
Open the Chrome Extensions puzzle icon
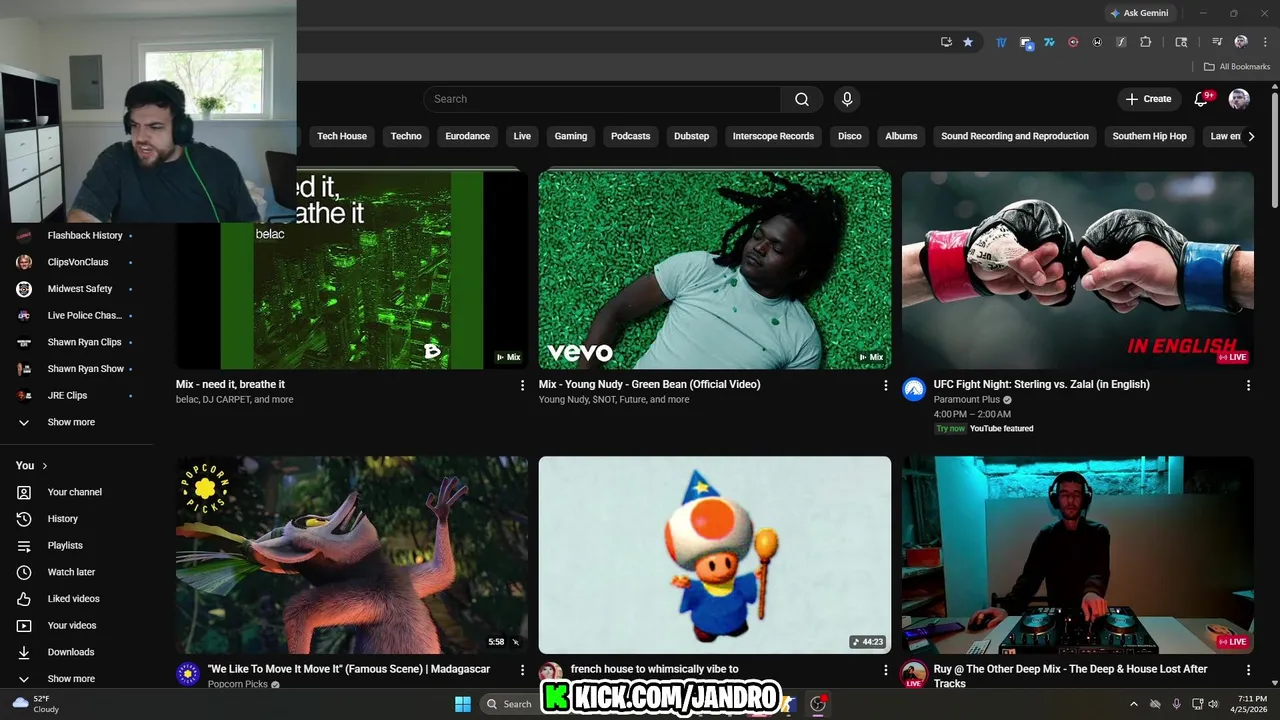pyautogui.click(x=1146, y=42)
